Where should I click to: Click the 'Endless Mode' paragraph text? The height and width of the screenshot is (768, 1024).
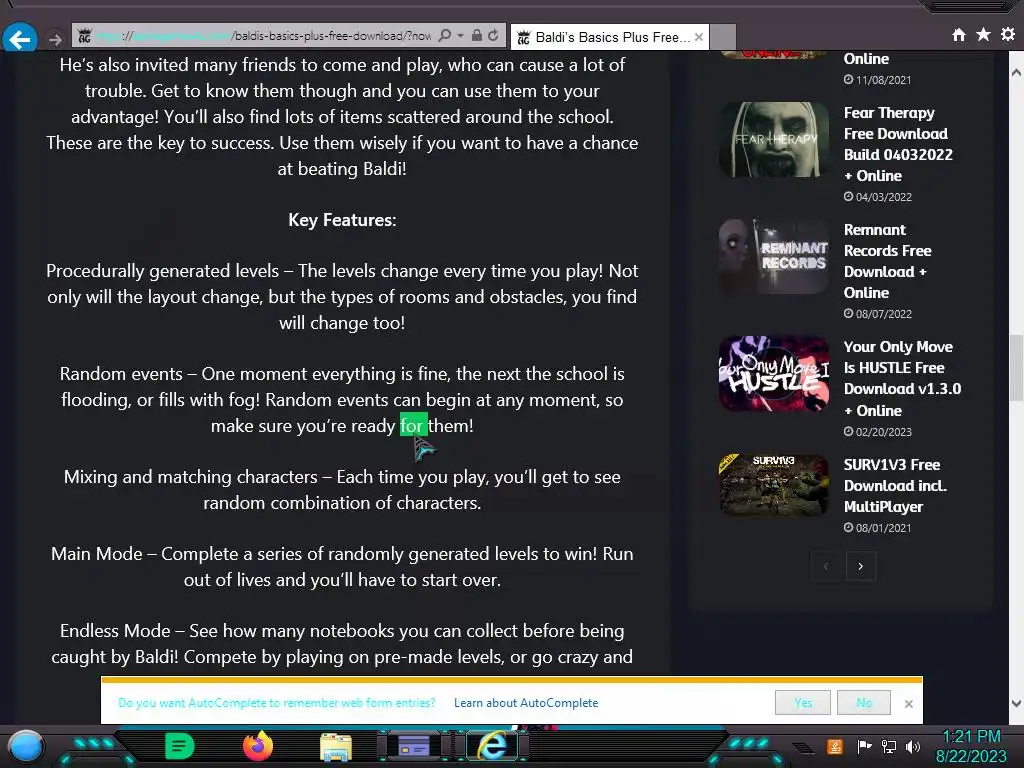point(342,643)
